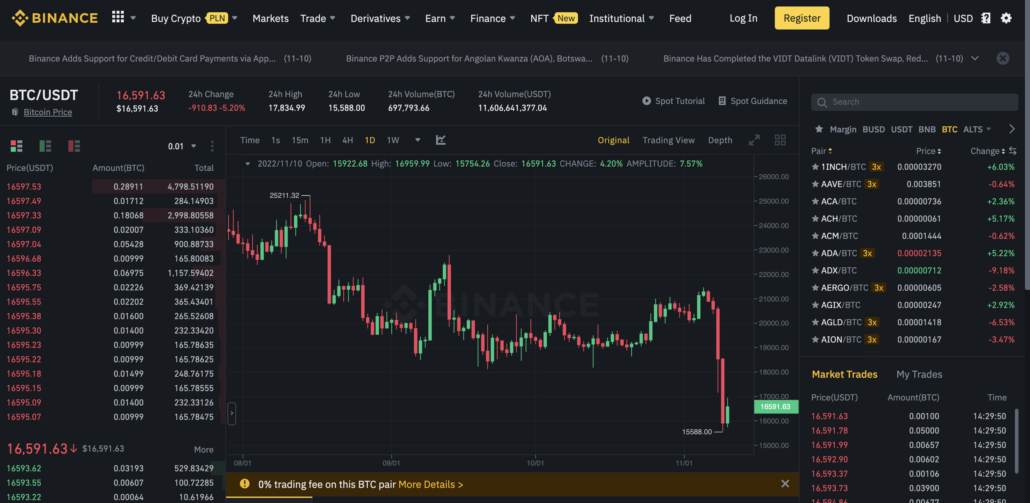Screen dimensions: 1030x503
Task: Show more market tabs arrow
Action: 1012,129
